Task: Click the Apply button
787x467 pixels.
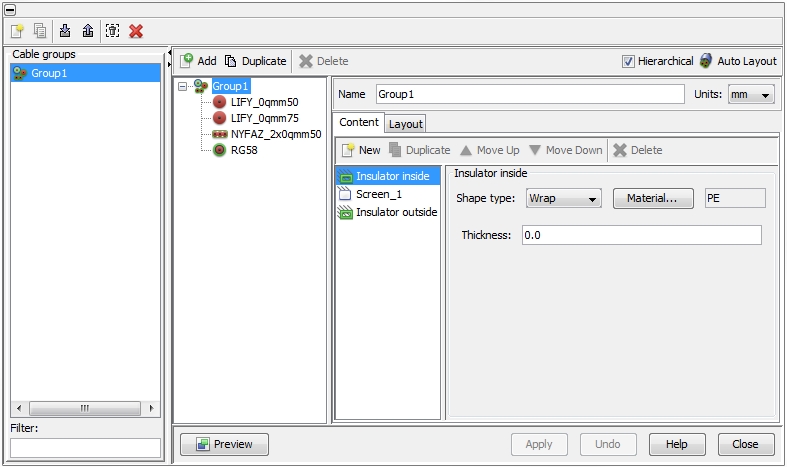Action: pos(539,444)
